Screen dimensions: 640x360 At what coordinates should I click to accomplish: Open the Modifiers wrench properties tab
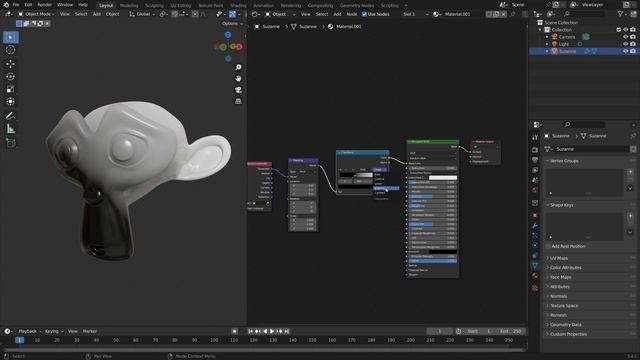pos(535,226)
